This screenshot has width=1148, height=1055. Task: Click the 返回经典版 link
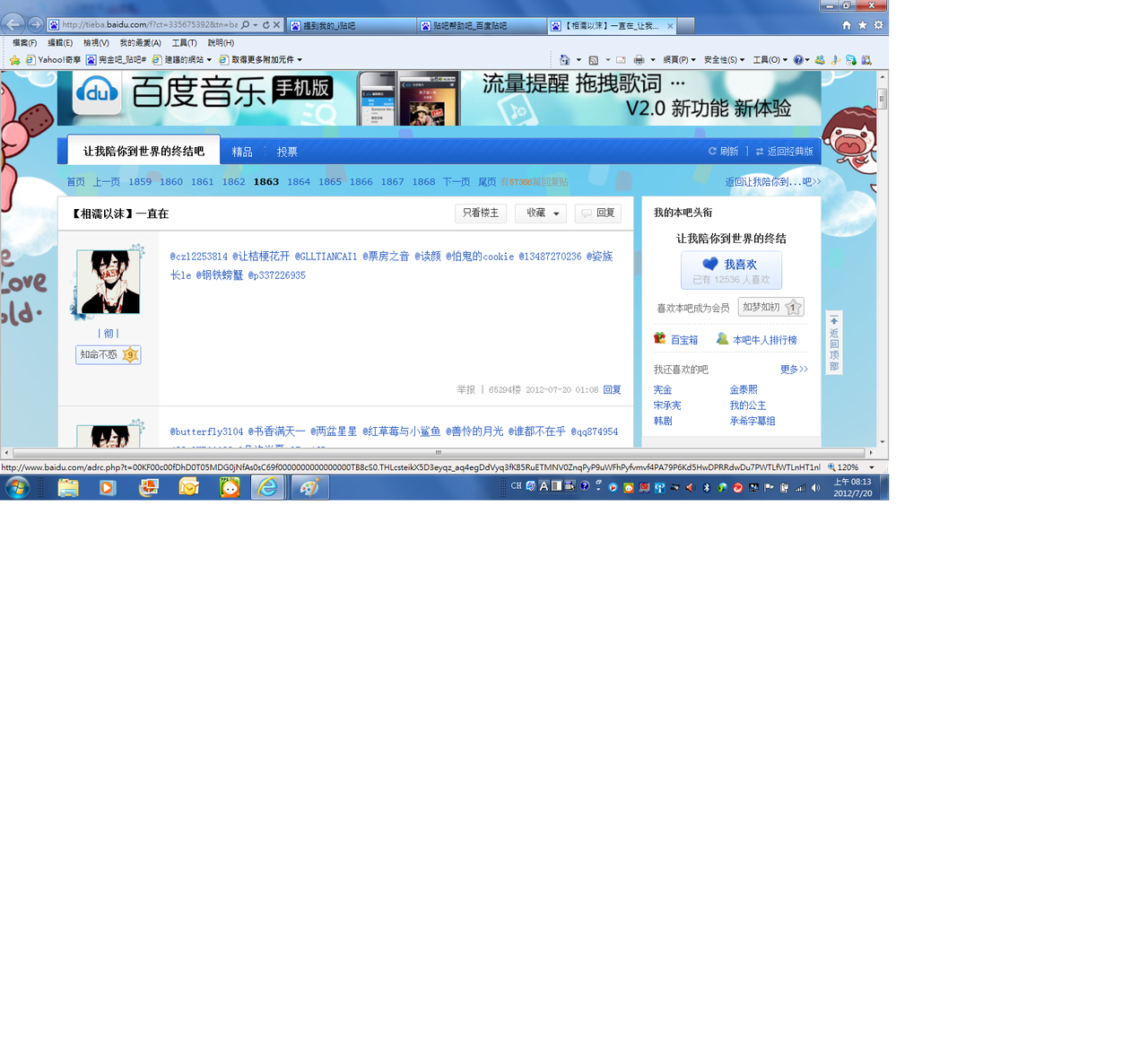coord(785,152)
